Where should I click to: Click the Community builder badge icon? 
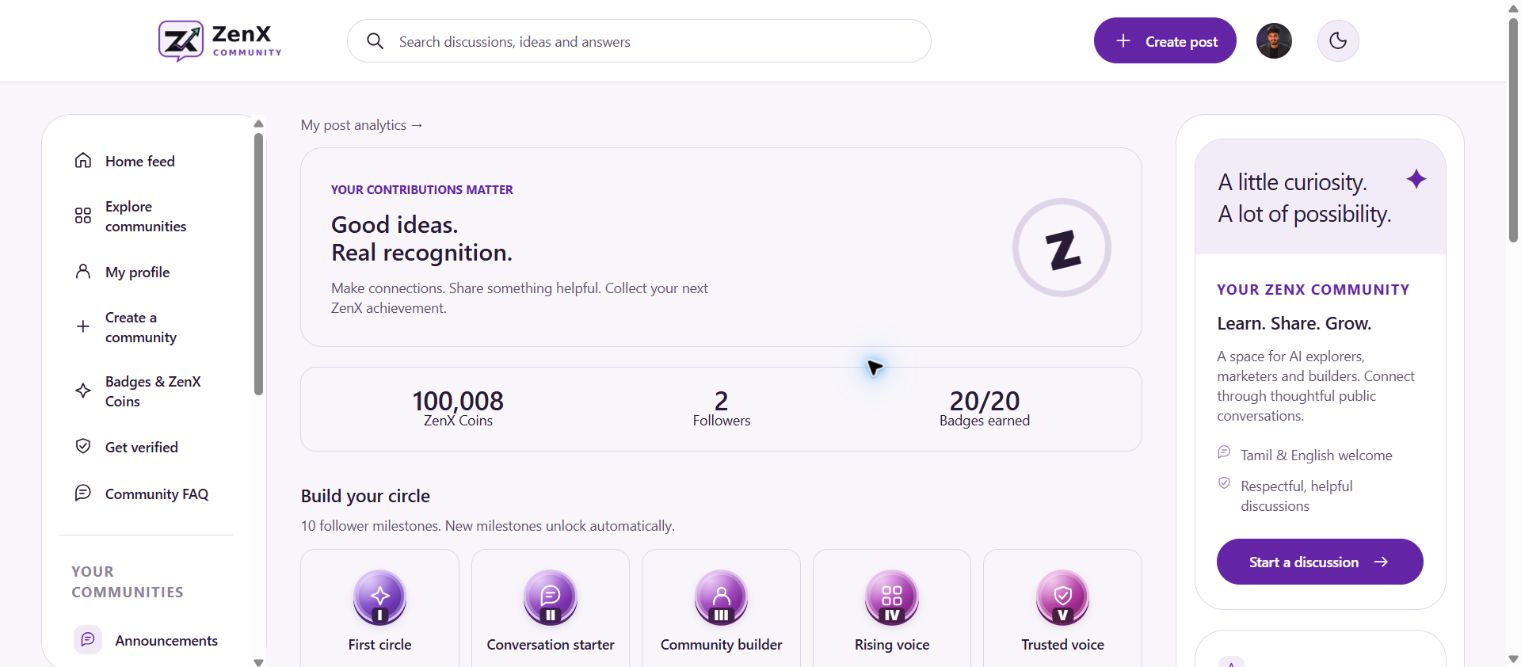[721, 597]
